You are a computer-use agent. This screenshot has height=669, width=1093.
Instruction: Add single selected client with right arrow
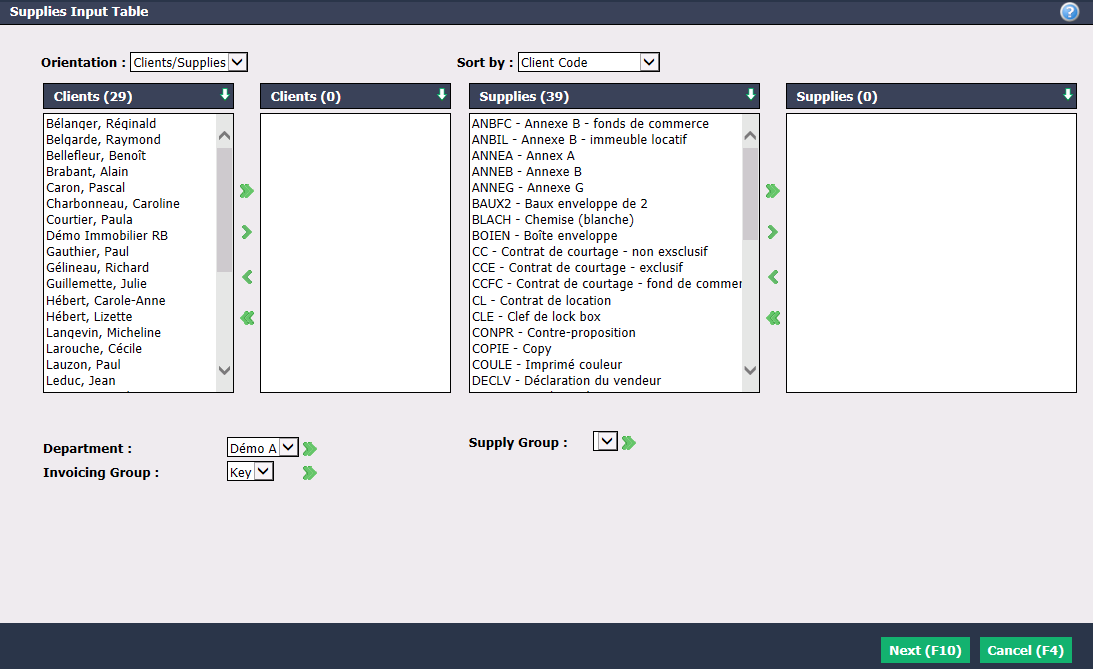(x=247, y=232)
